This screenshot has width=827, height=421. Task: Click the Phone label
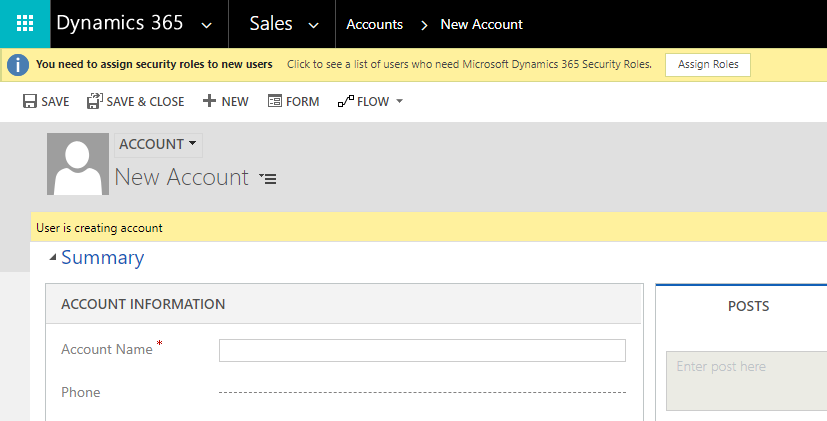81,393
